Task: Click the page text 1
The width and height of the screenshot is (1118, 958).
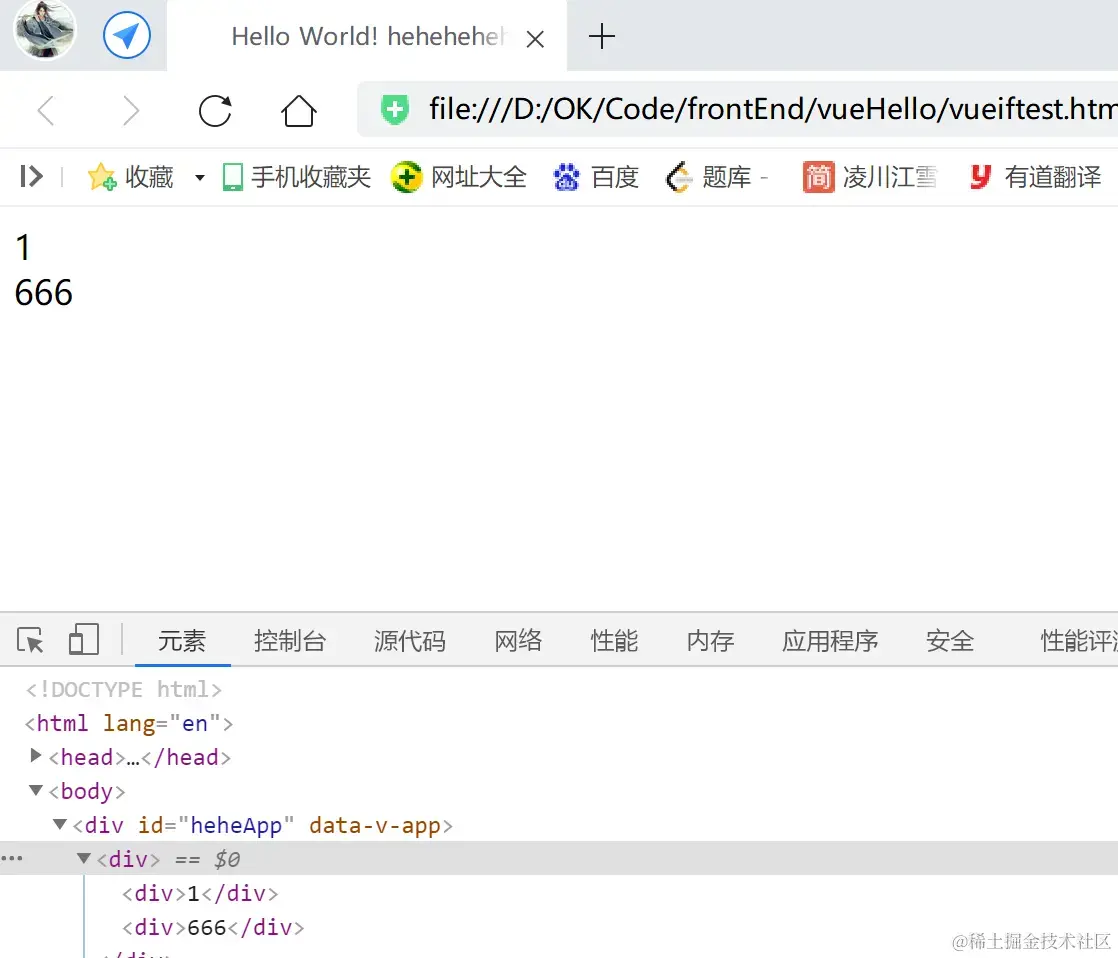Action: point(23,248)
